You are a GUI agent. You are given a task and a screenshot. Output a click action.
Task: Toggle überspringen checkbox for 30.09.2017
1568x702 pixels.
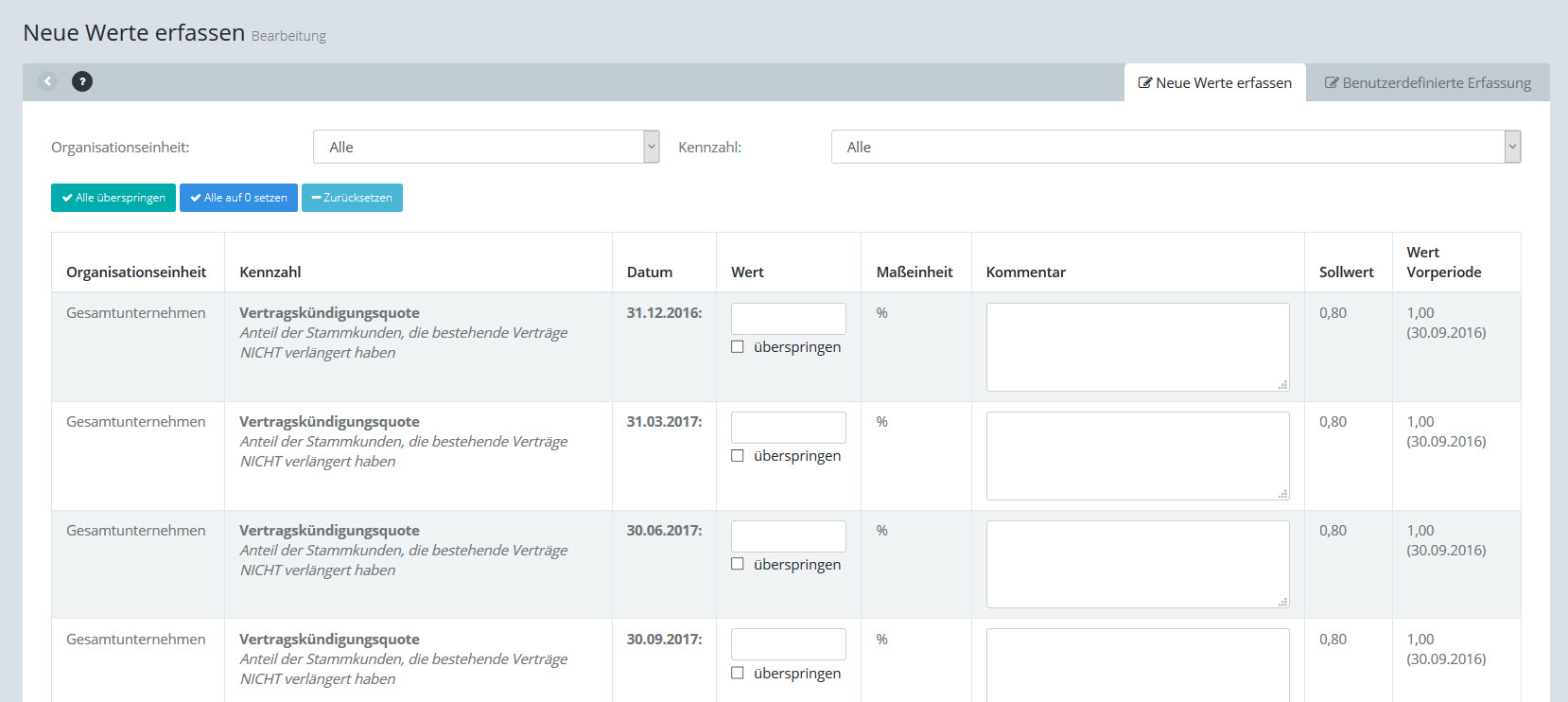tap(738, 673)
